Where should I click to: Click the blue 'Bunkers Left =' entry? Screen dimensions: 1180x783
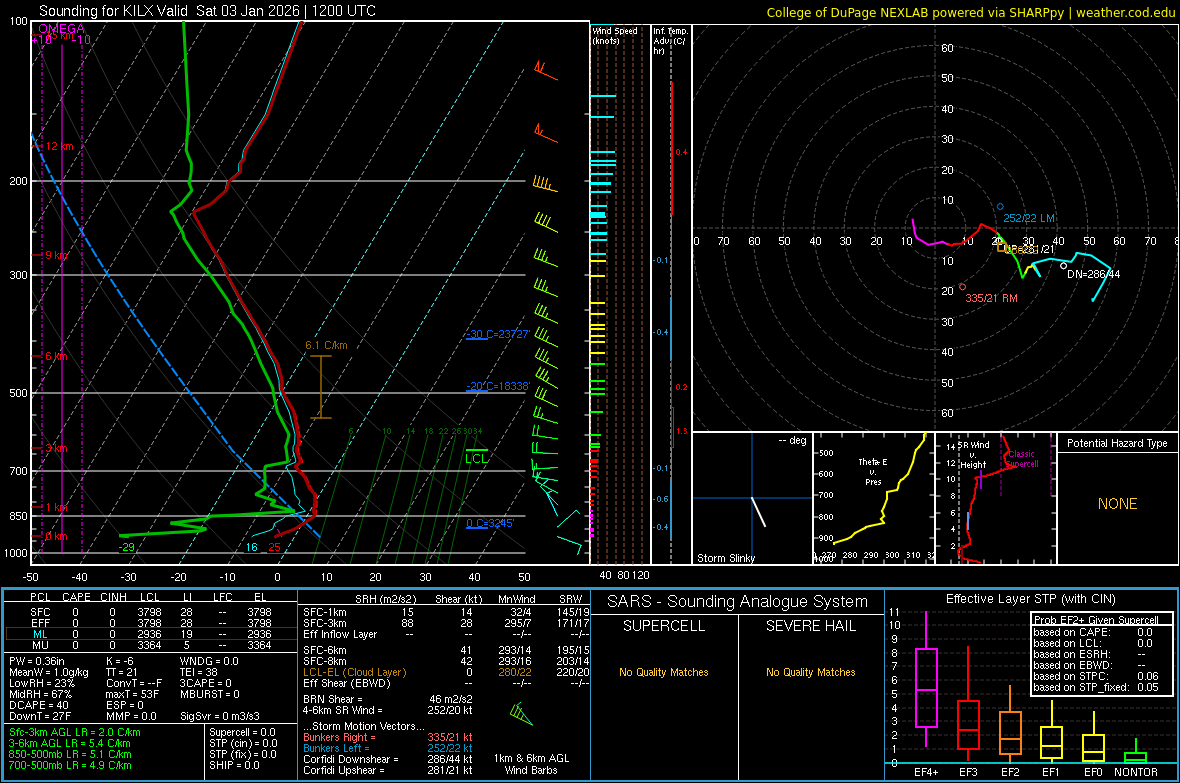tap(388, 748)
